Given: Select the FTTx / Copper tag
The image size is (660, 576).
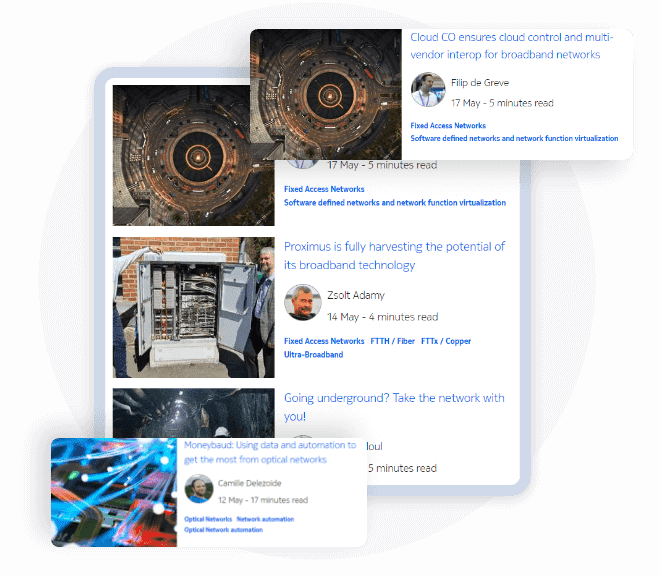Looking at the screenshot, I should [446, 341].
